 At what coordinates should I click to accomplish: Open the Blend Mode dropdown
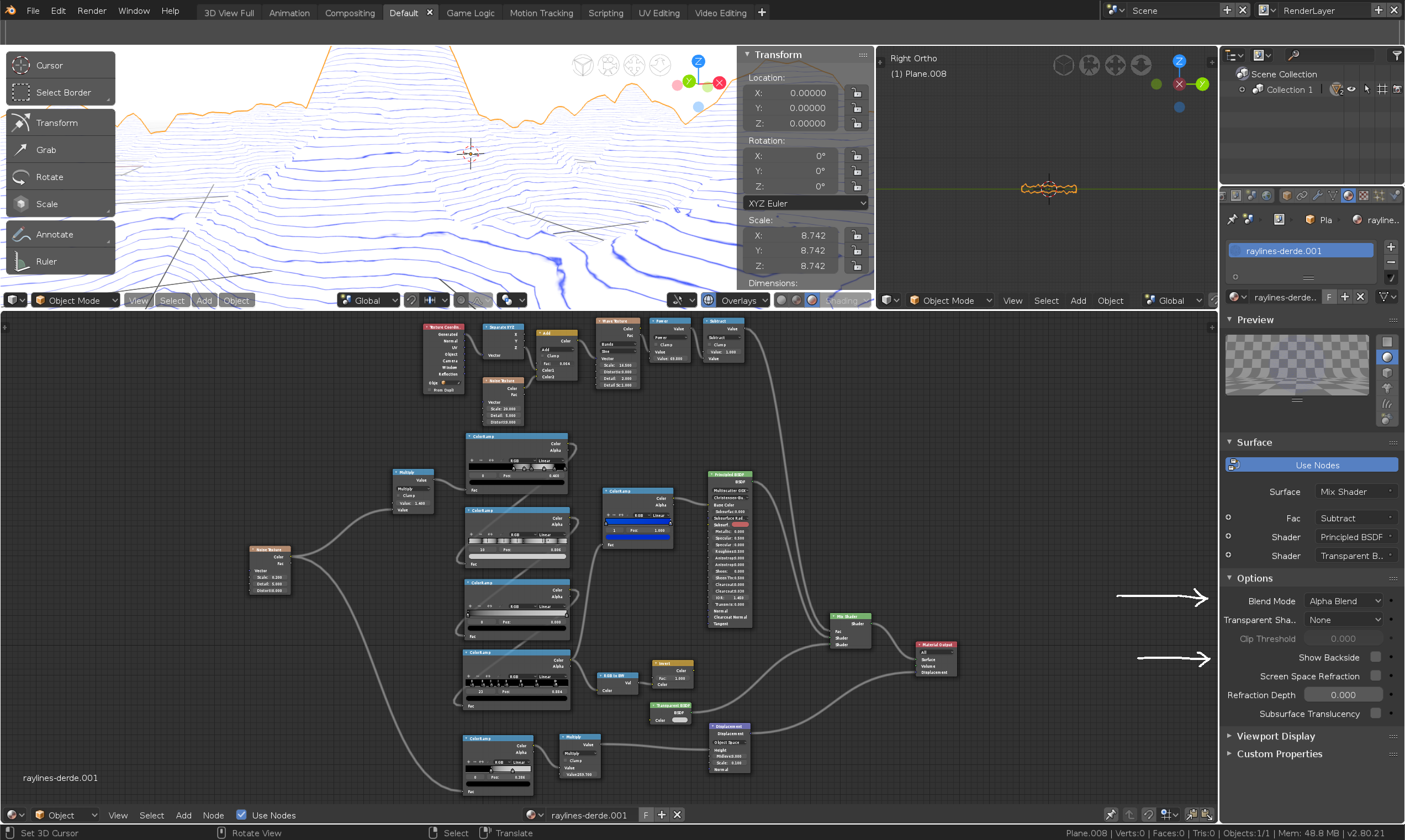coord(1344,601)
